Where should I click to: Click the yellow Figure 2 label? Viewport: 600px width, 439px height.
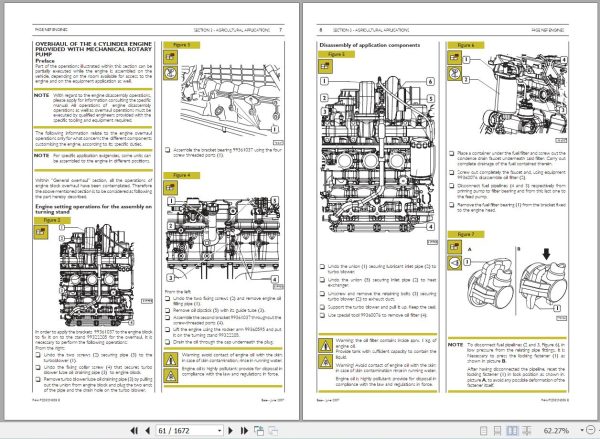(52, 220)
